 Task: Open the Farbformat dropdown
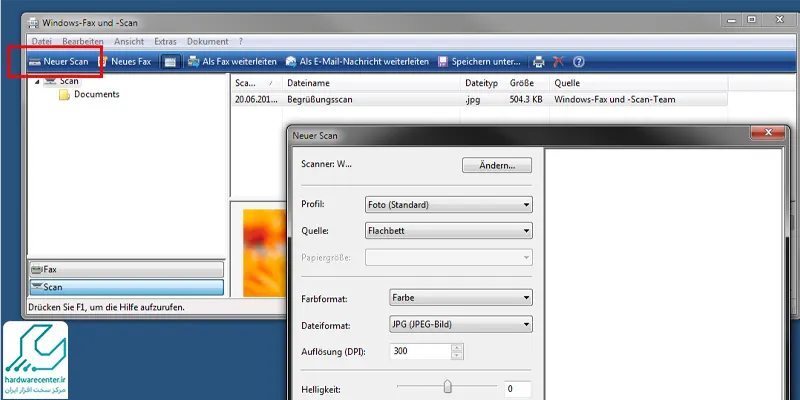pyautogui.click(x=461, y=297)
